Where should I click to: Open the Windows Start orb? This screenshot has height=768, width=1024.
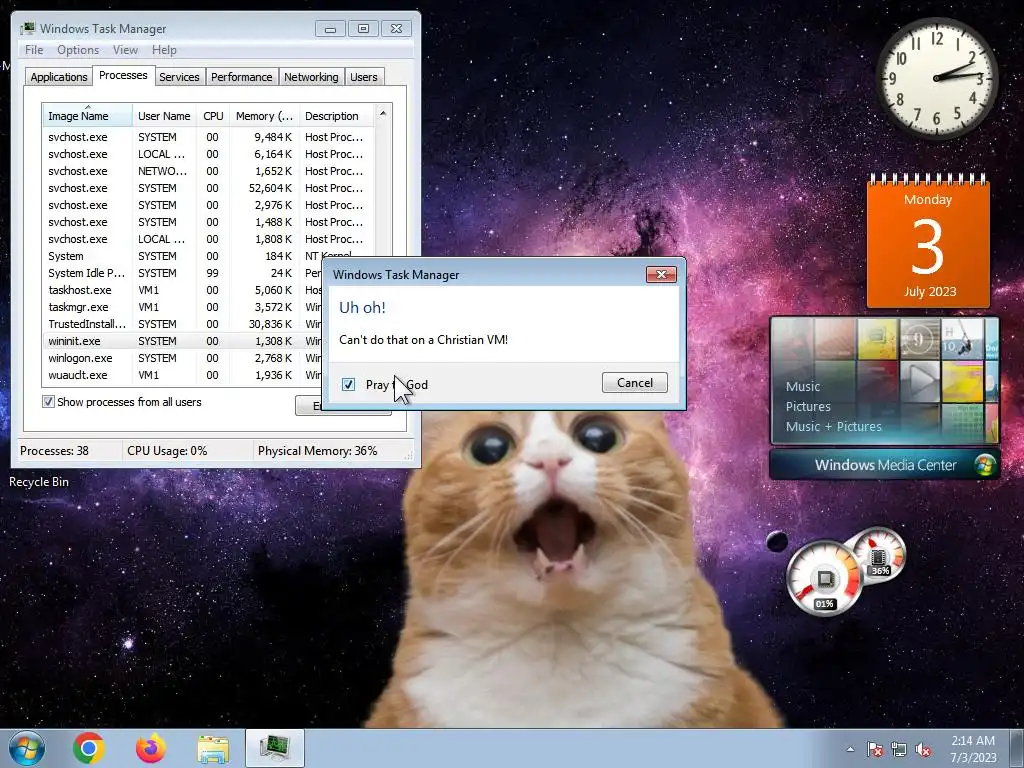(26, 748)
